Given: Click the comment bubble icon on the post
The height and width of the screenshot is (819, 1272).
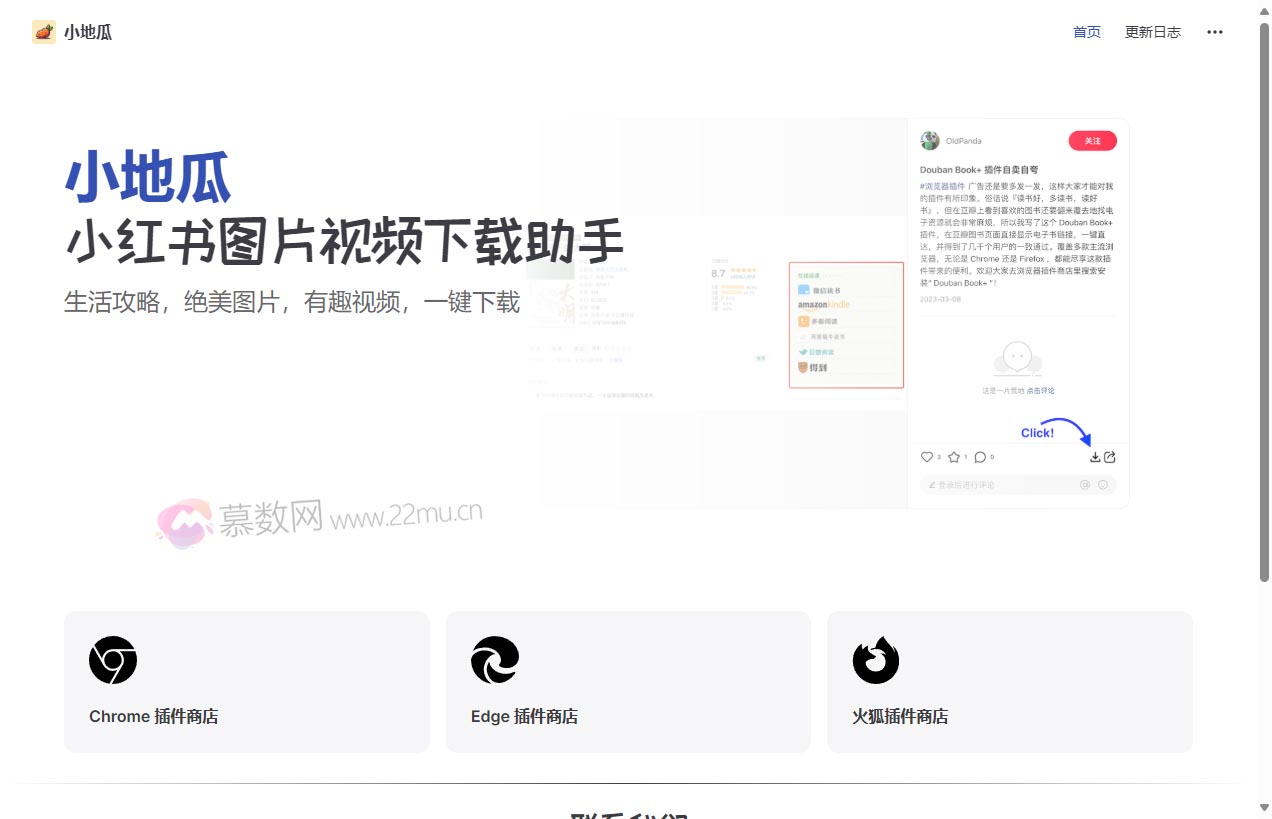Looking at the screenshot, I should click(x=980, y=457).
